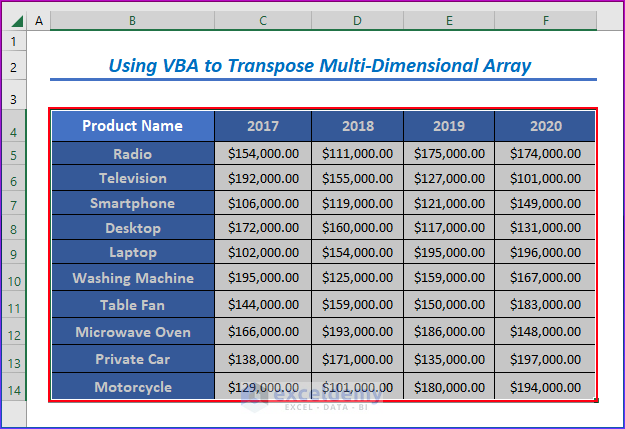The width and height of the screenshot is (625, 429).
Task: Click Table Fan's 2017 value $144,000.00
Action: point(263,305)
